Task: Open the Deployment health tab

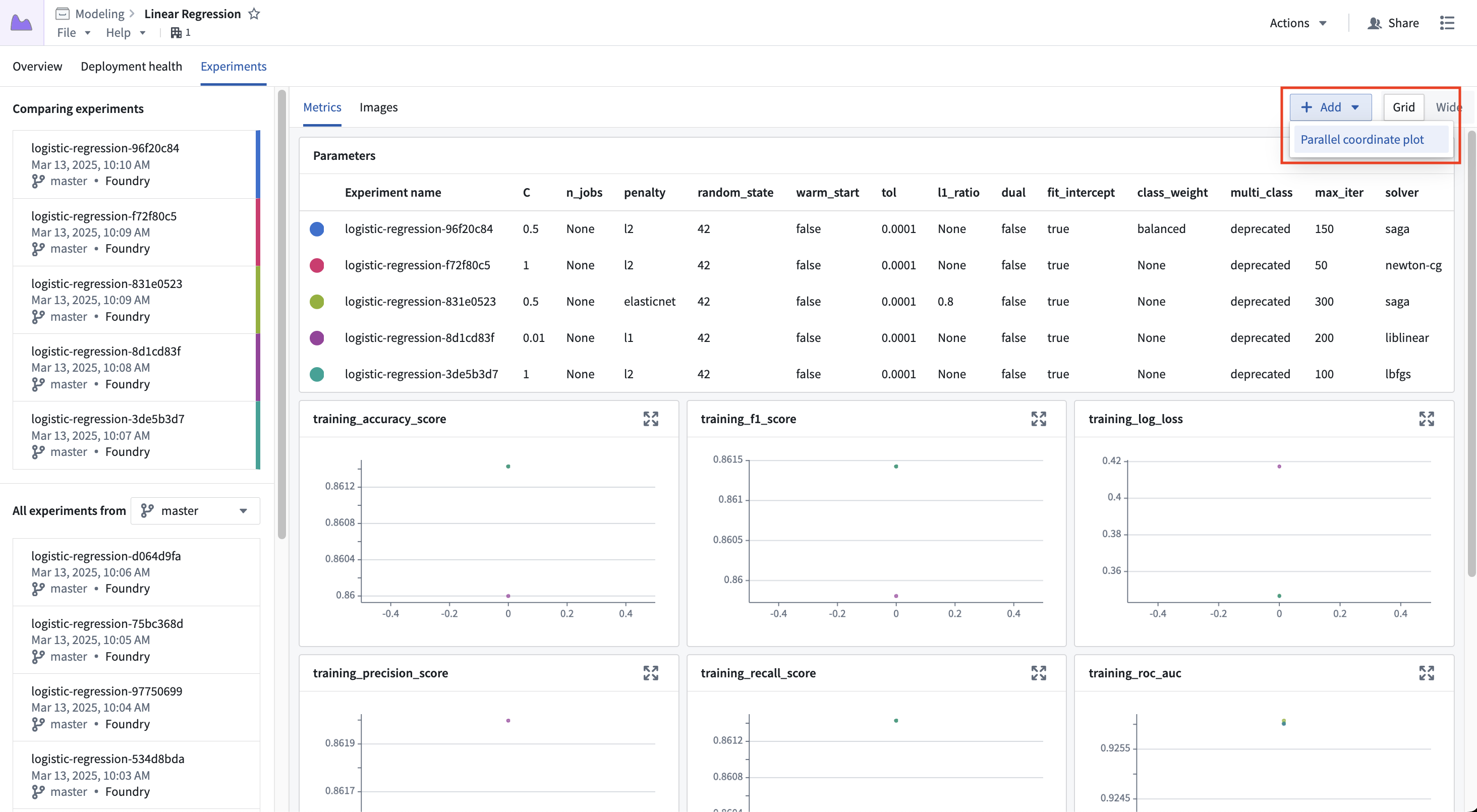Action: point(131,67)
